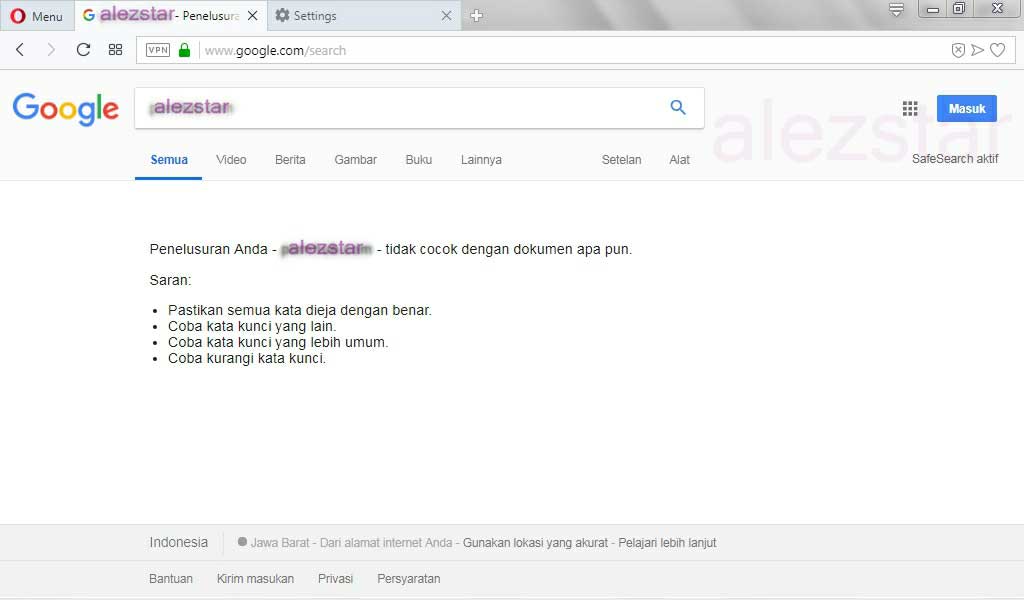Minimize the Opera window
1024x600 pixels.
point(933,9)
